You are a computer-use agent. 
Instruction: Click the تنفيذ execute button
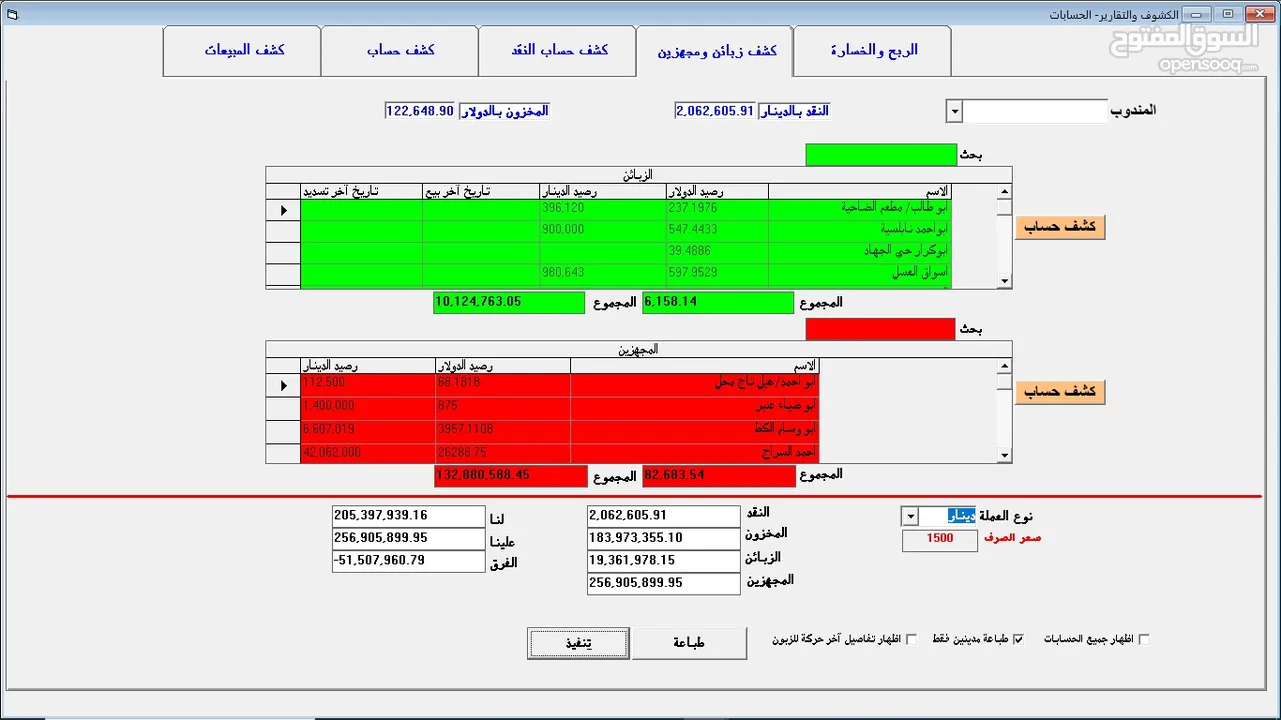(x=578, y=643)
